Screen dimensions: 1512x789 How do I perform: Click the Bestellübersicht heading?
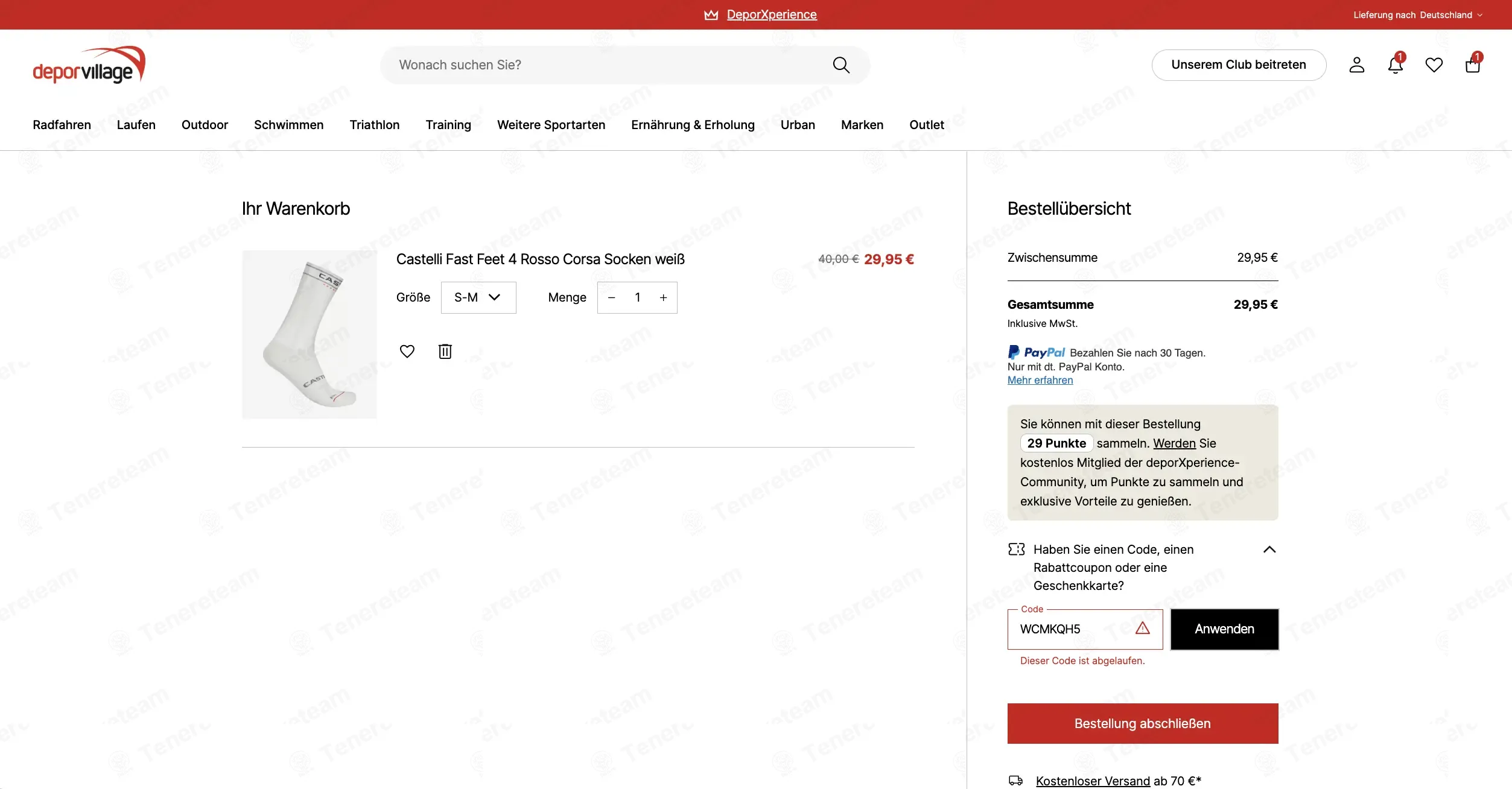(1069, 209)
